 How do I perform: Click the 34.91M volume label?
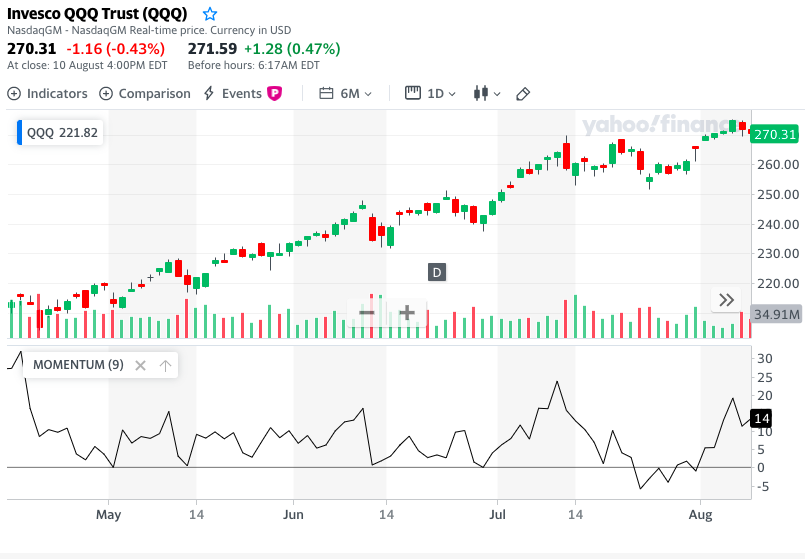tap(776, 314)
